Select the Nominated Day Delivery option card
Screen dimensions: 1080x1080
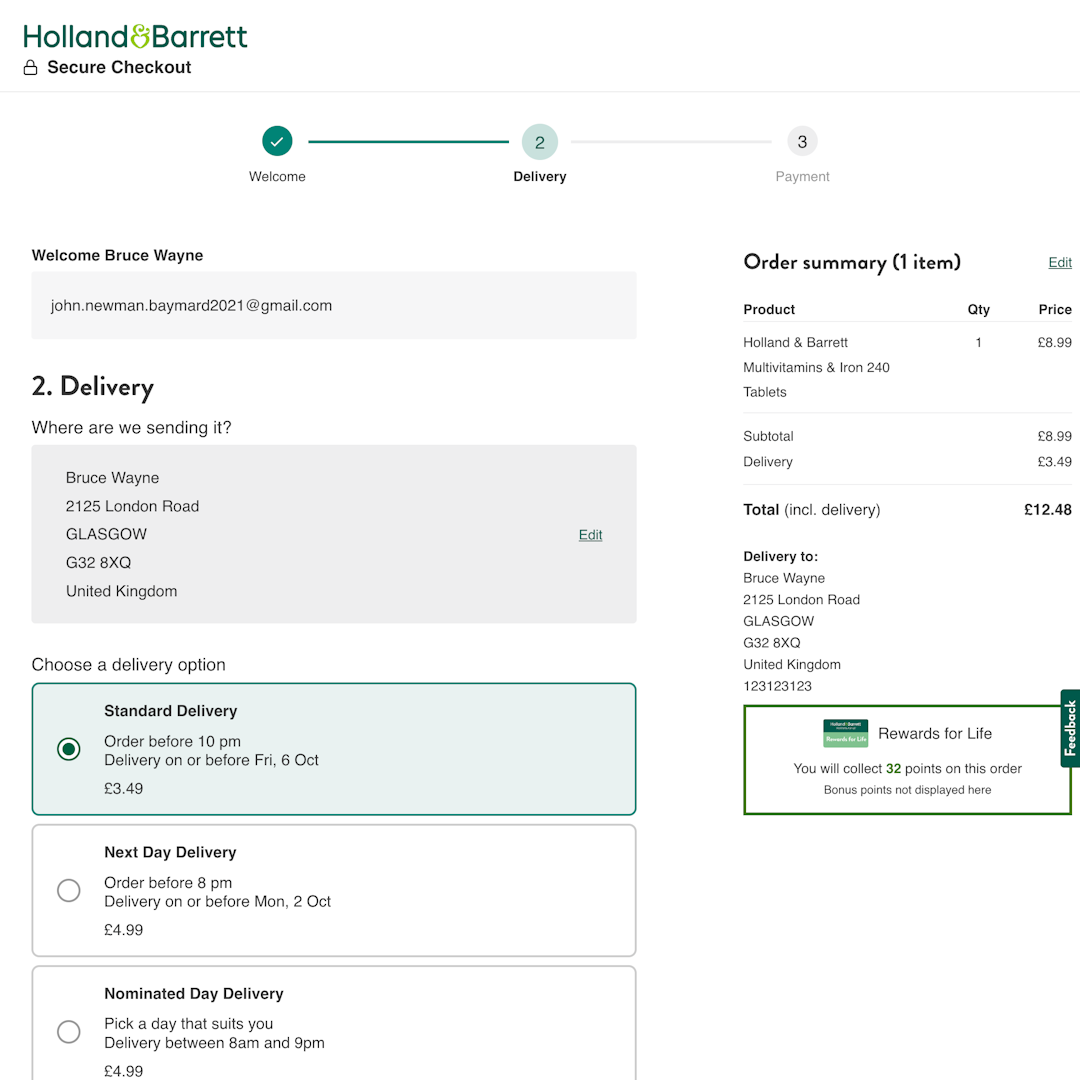(x=334, y=1023)
